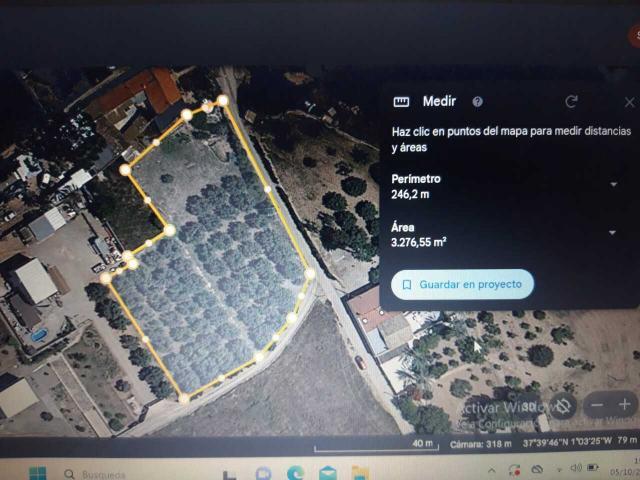Open the Mail app from the taskbar
Screen dimensions: 640x480
pos(328,473)
